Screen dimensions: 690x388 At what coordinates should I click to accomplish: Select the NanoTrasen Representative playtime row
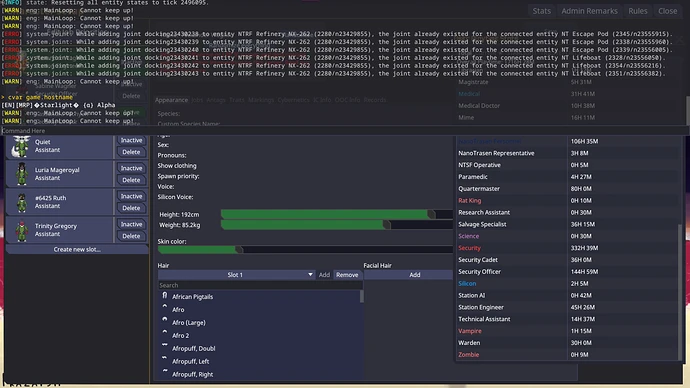coord(568,153)
